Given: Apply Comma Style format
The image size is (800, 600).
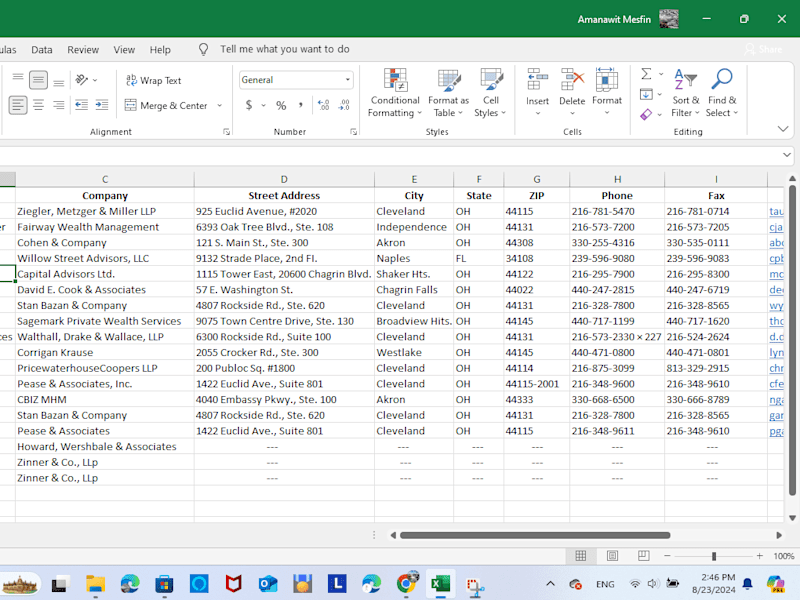Looking at the screenshot, I should coord(301,105).
